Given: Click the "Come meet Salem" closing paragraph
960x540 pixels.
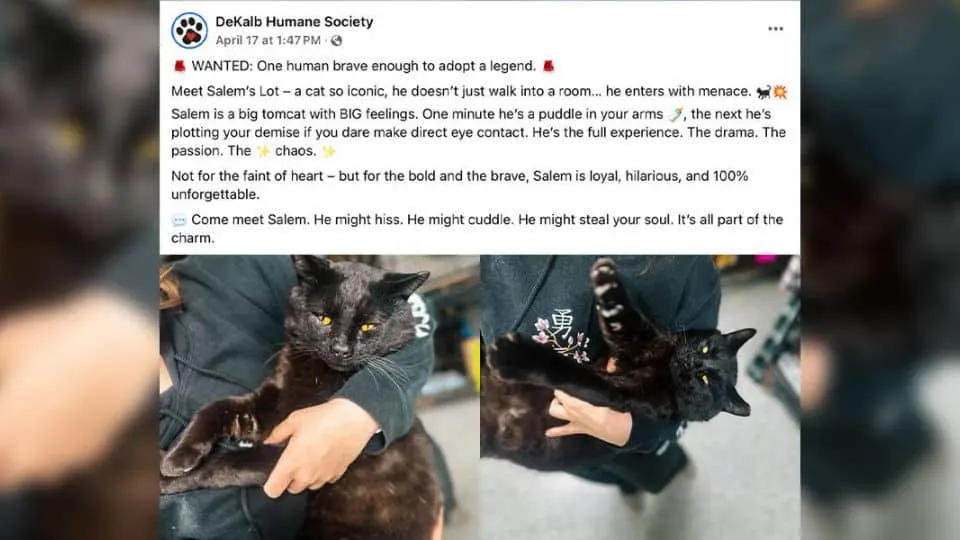Looking at the screenshot, I should point(477,228).
